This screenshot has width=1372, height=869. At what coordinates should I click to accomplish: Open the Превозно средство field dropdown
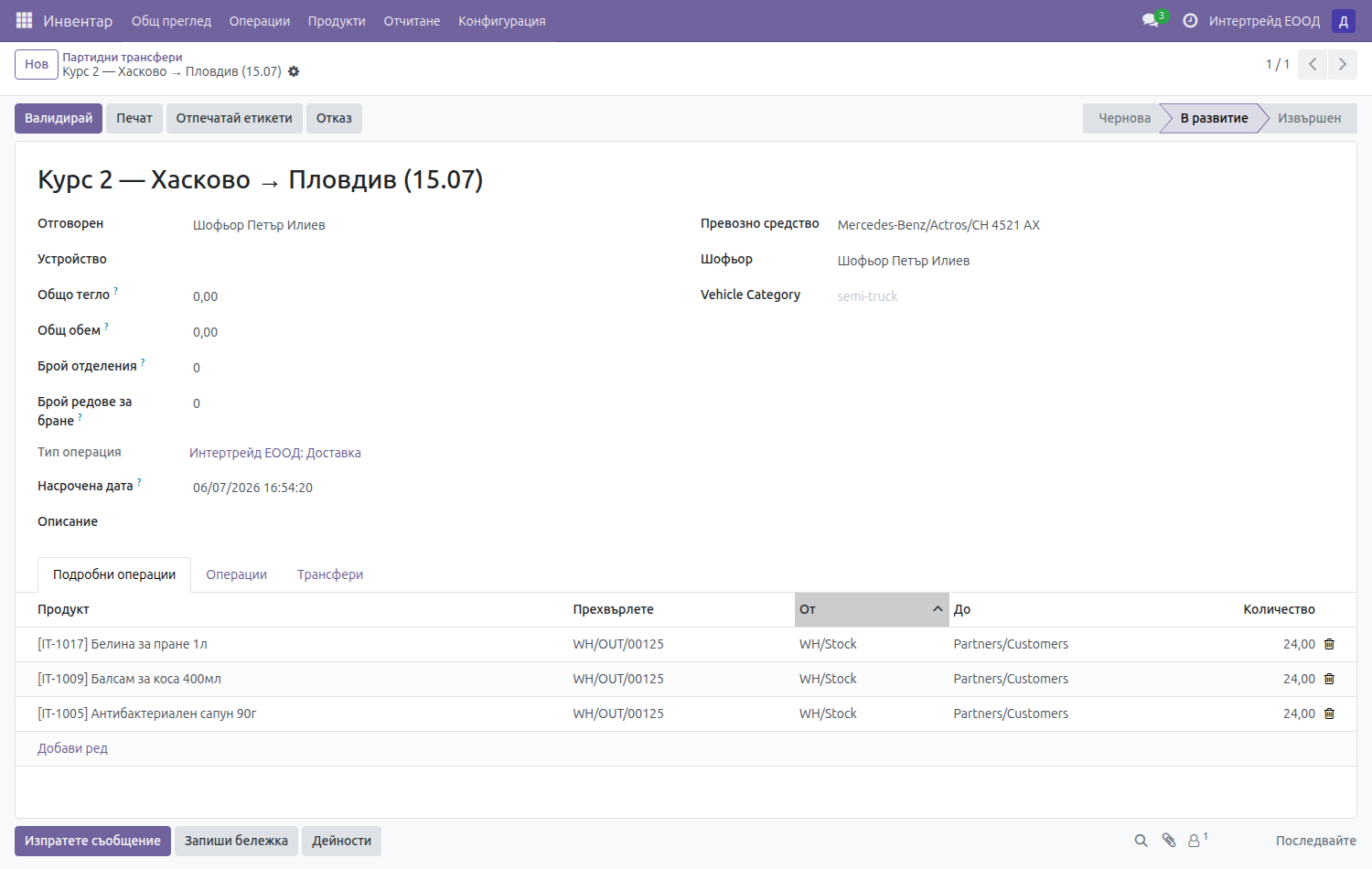1084,225
